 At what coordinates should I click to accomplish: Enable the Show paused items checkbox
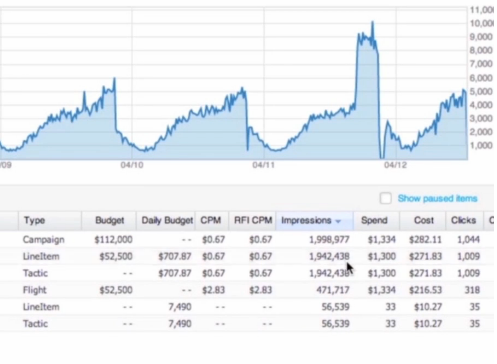coord(385,198)
